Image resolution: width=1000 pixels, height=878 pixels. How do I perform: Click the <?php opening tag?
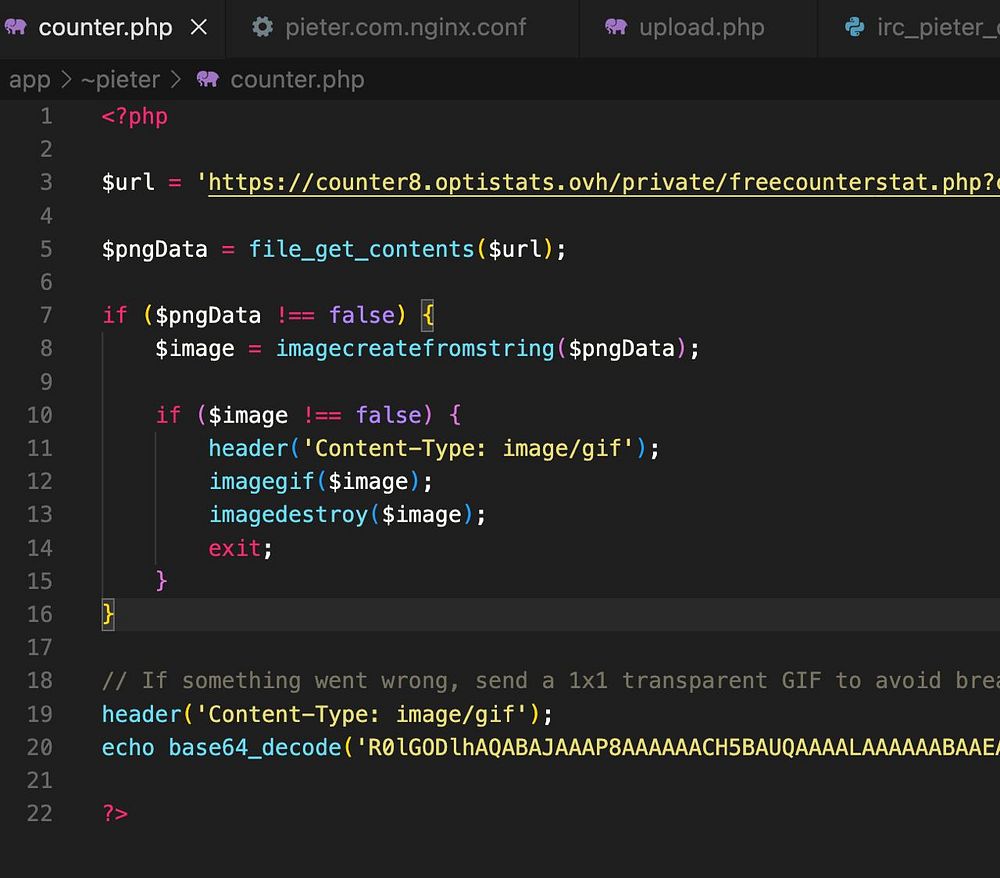click(135, 117)
